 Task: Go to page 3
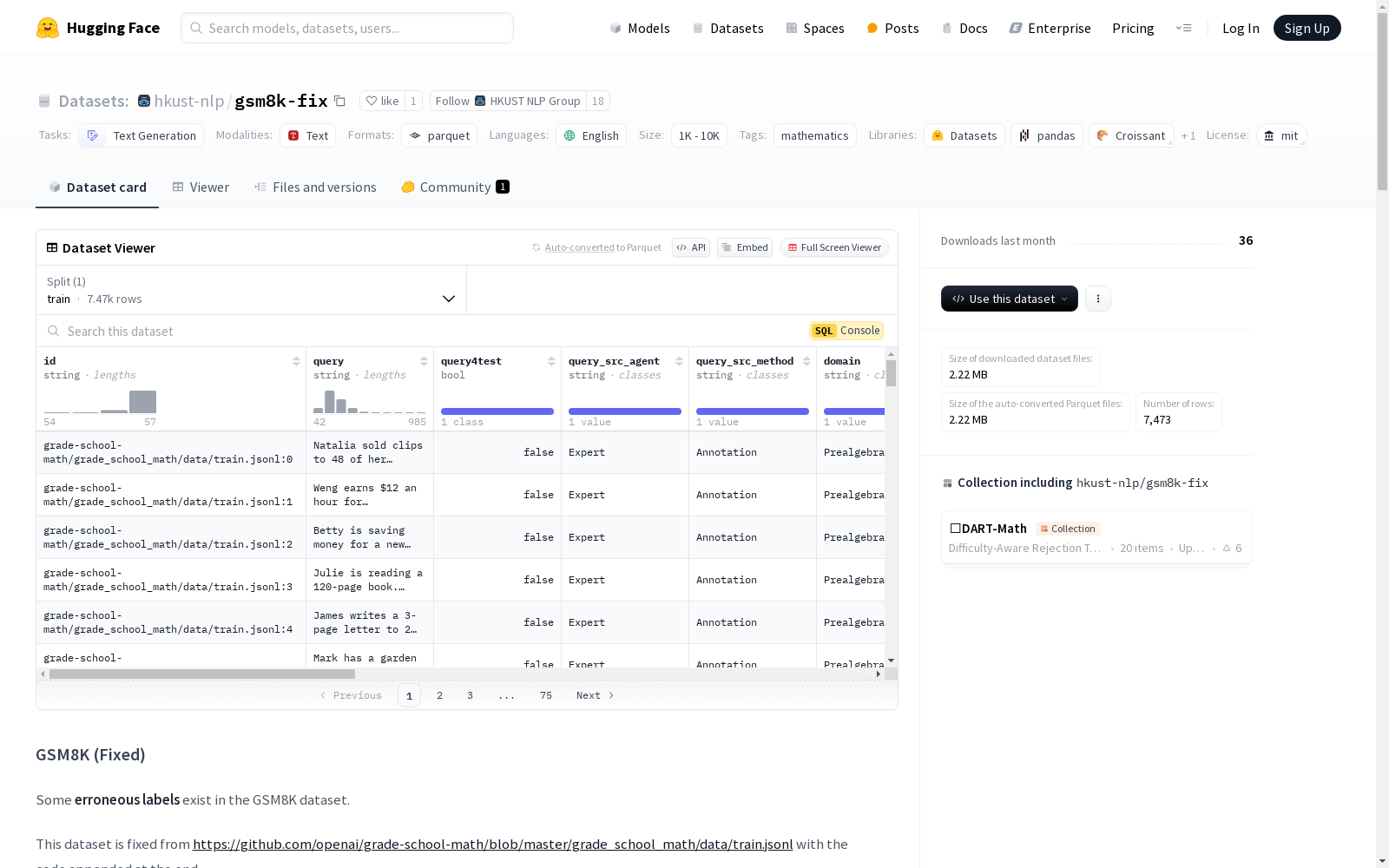click(x=471, y=695)
